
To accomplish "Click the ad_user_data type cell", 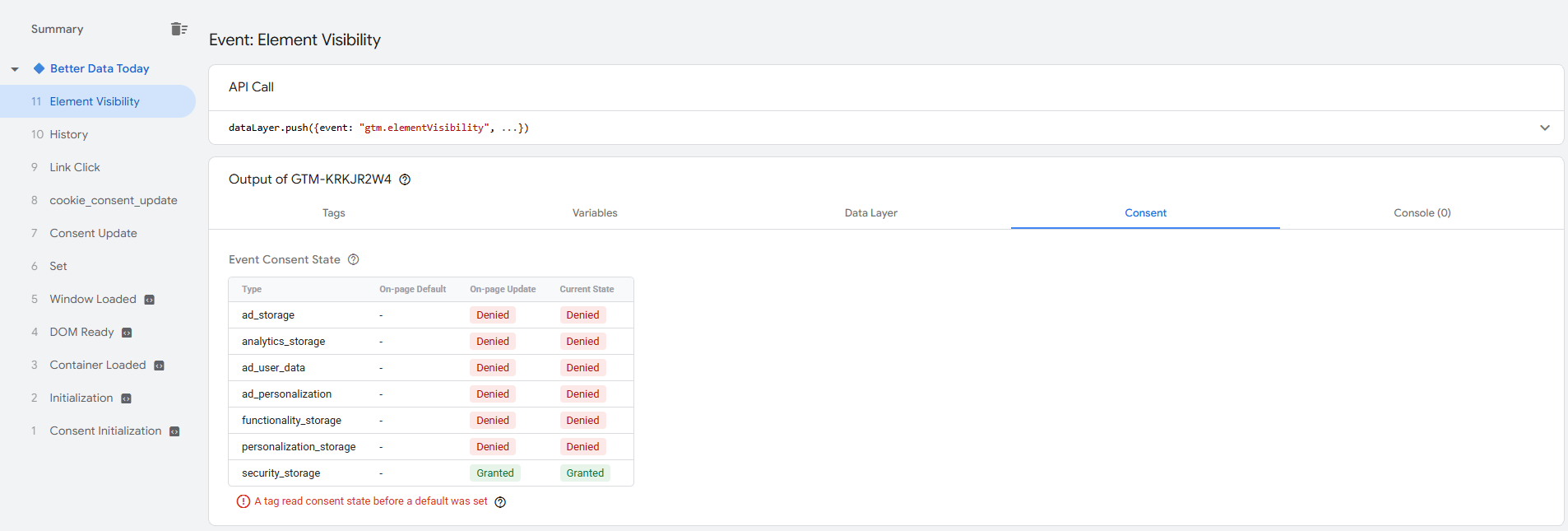I will click(273, 368).
